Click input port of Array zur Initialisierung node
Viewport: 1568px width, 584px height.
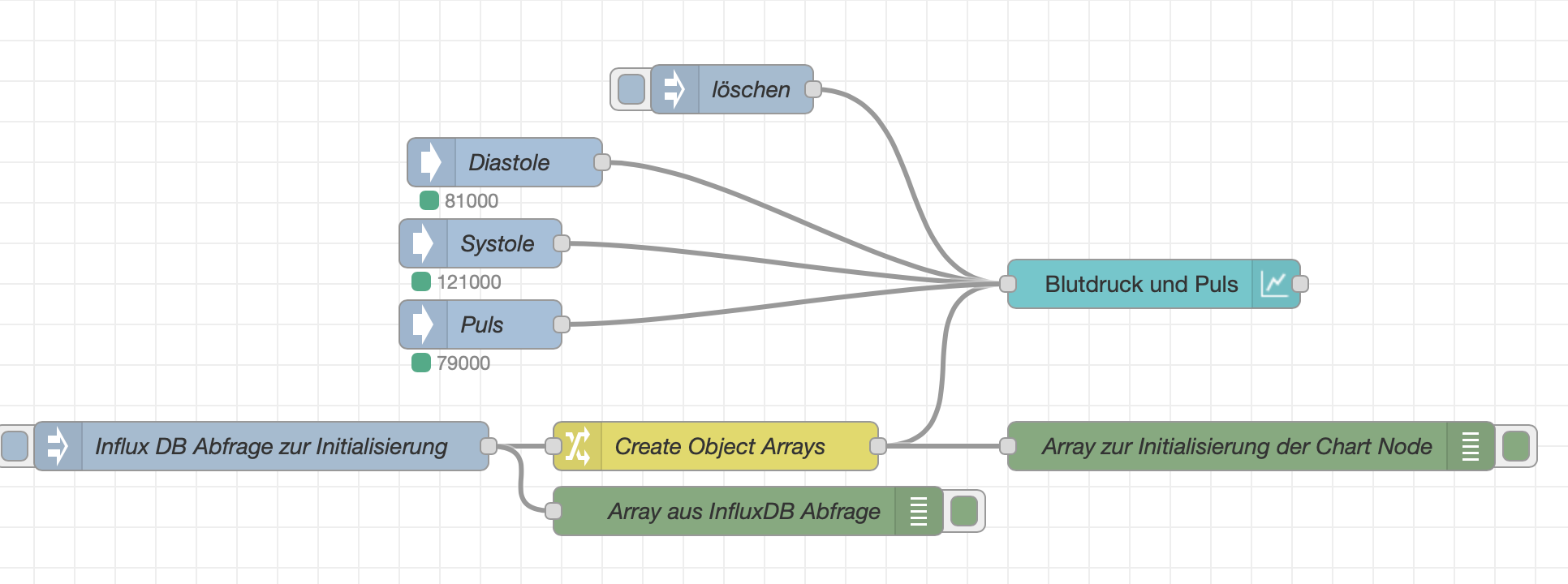[x=1008, y=446]
